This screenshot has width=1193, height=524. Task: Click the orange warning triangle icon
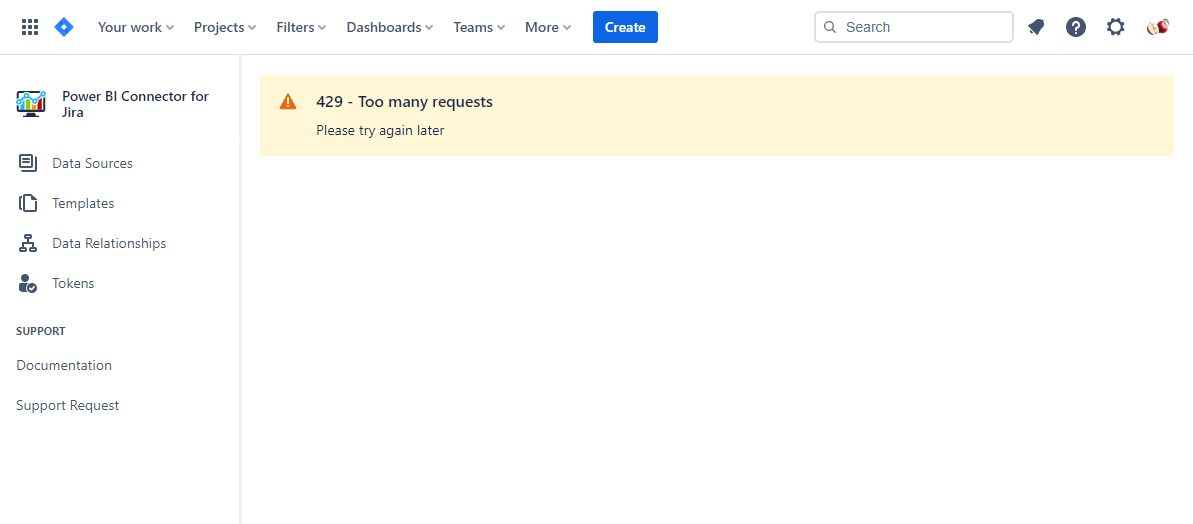(x=288, y=101)
